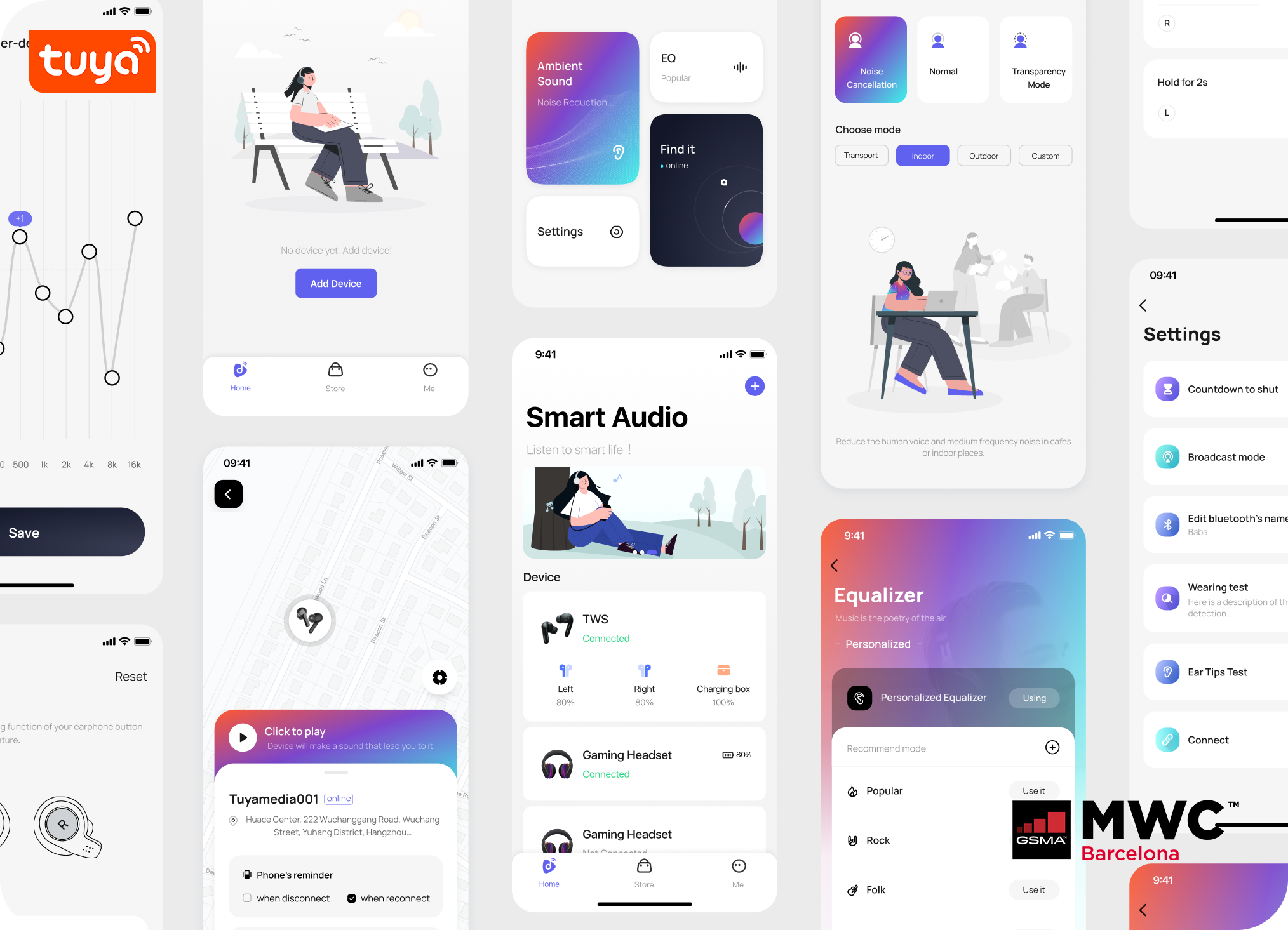The width and height of the screenshot is (1288, 930).
Task: Expand the Custom mode option
Action: tap(1047, 155)
